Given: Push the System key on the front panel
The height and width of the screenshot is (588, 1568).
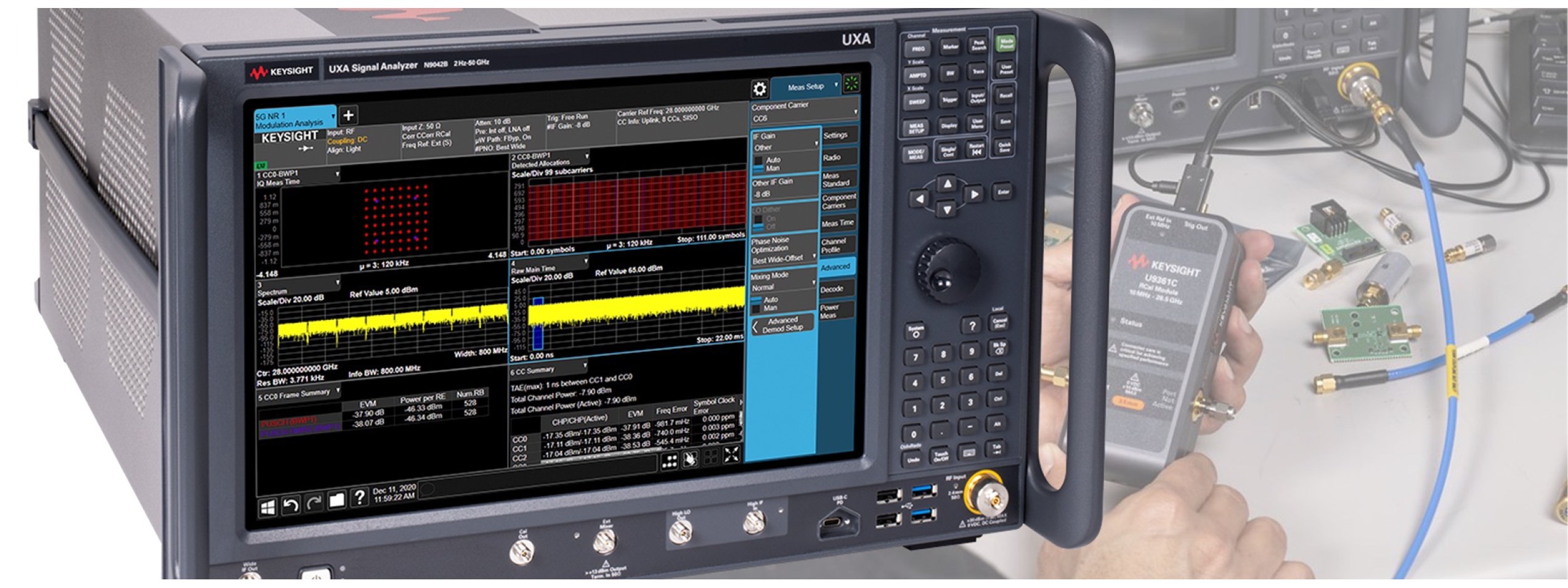Looking at the screenshot, I should click(x=916, y=331).
